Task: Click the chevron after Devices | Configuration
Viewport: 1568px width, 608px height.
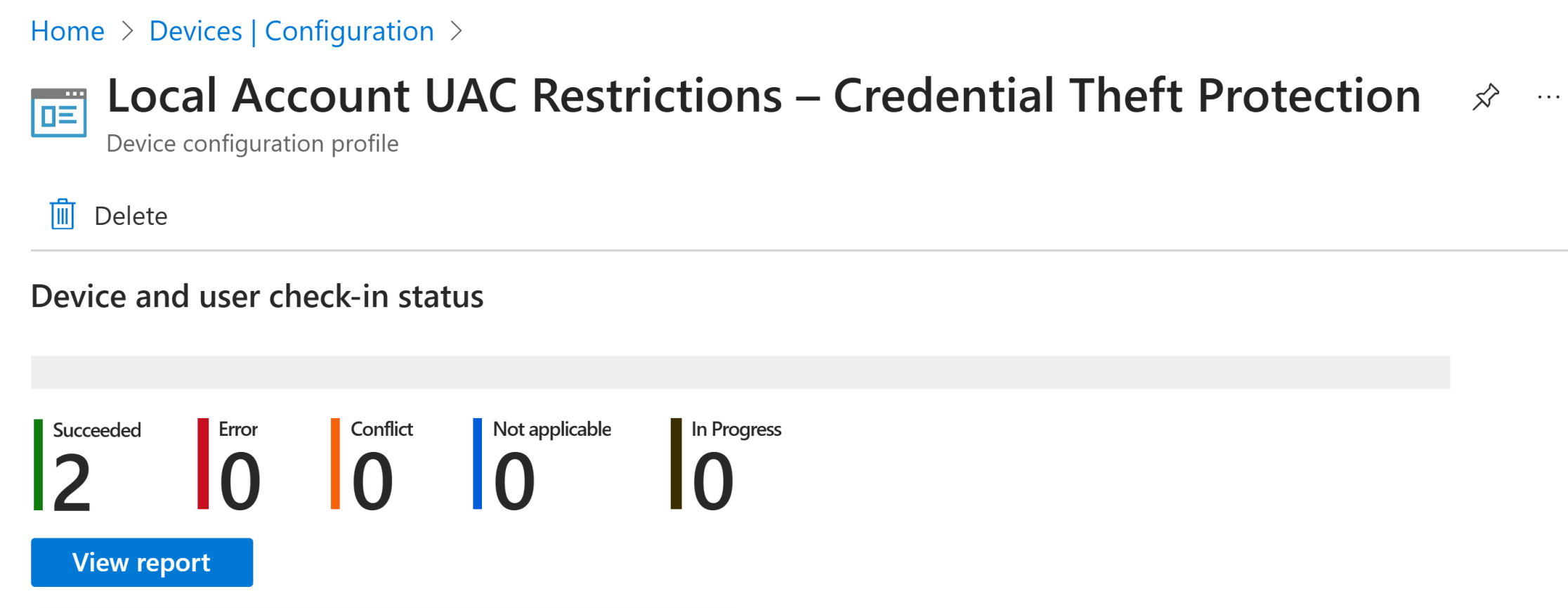Action: coord(457,31)
